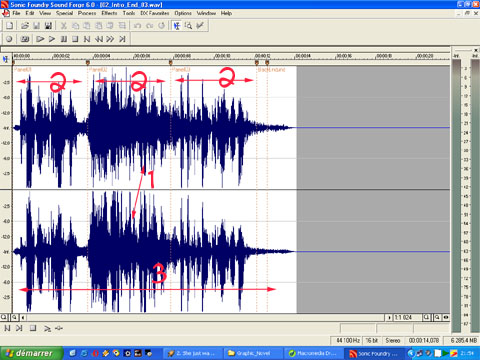The width and height of the screenshot is (480, 360).
Task: Pause playback from the transport toolbar
Action: click(64, 39)
